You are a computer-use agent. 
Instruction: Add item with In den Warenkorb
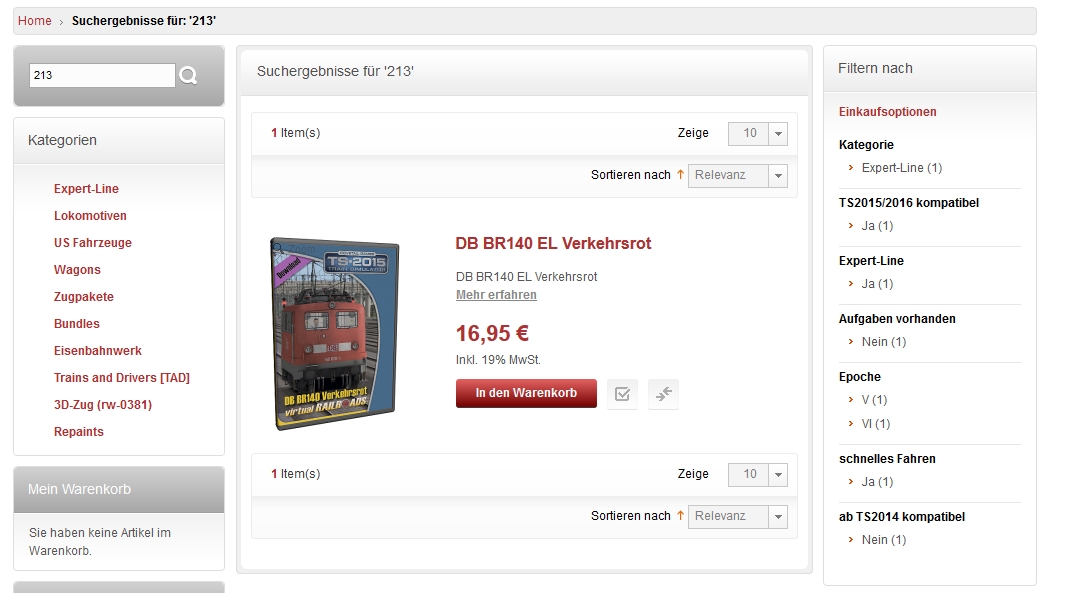point(526,394)
